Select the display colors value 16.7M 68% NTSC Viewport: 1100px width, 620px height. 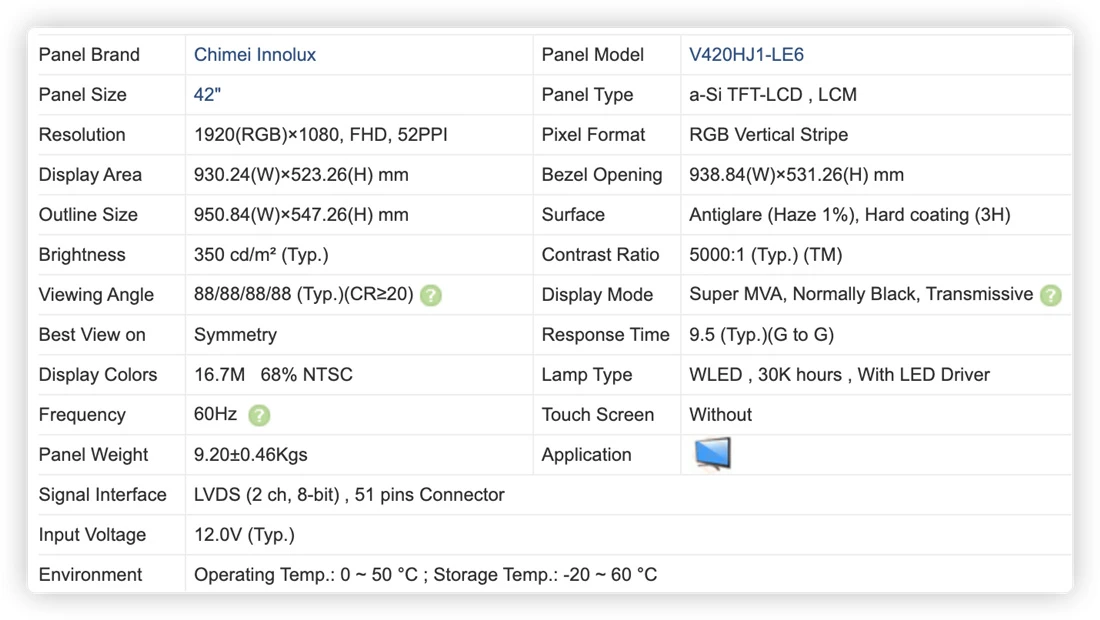[273, 375]
